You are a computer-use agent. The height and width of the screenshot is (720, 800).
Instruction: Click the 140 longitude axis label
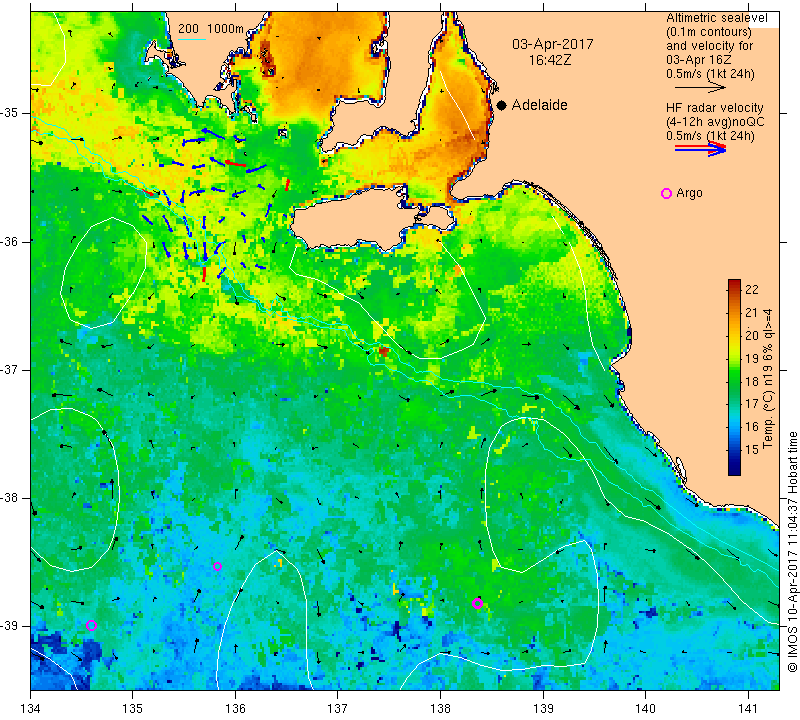(x=645, y=709)
